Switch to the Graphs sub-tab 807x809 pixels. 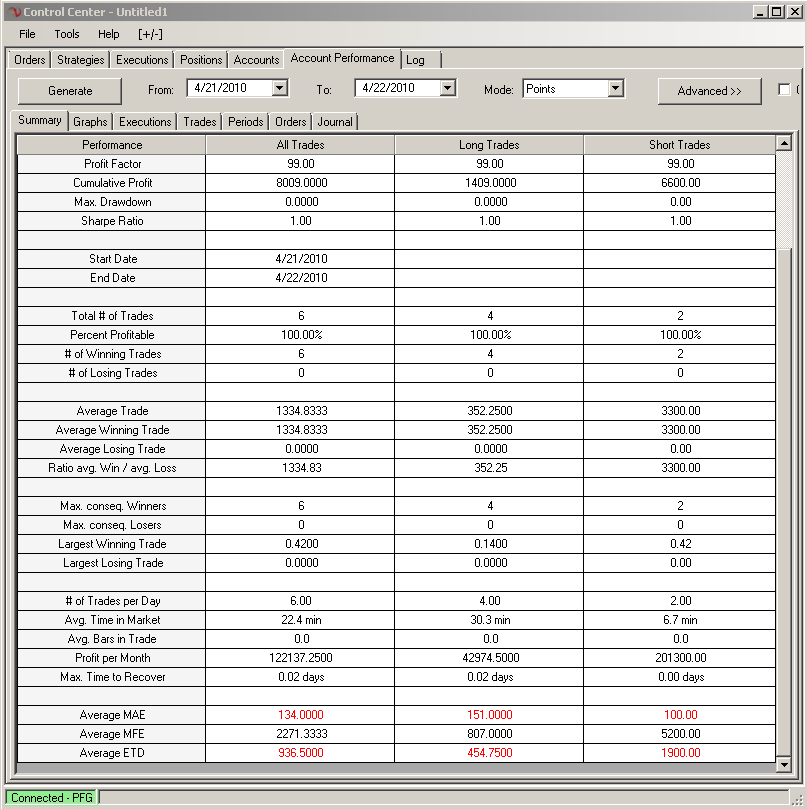point(90,122)
